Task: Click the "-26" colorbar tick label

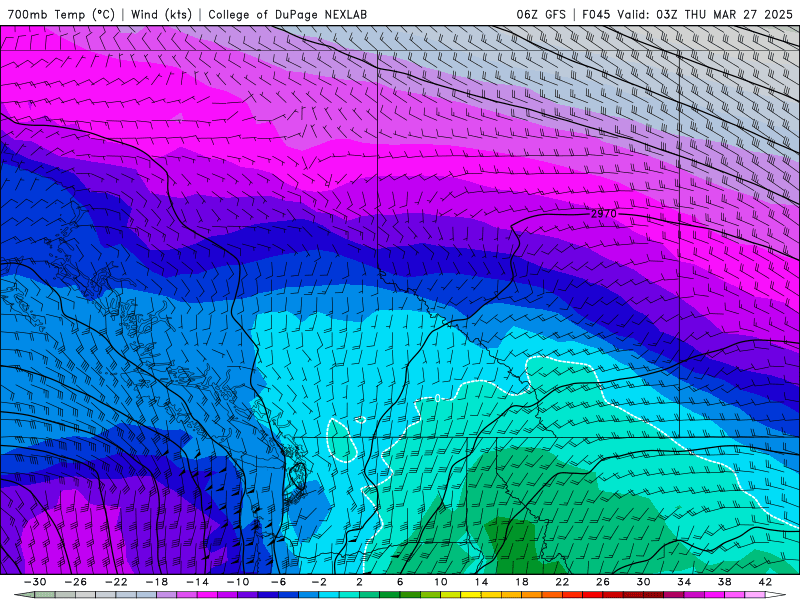Action: click(x=76, y=582)
